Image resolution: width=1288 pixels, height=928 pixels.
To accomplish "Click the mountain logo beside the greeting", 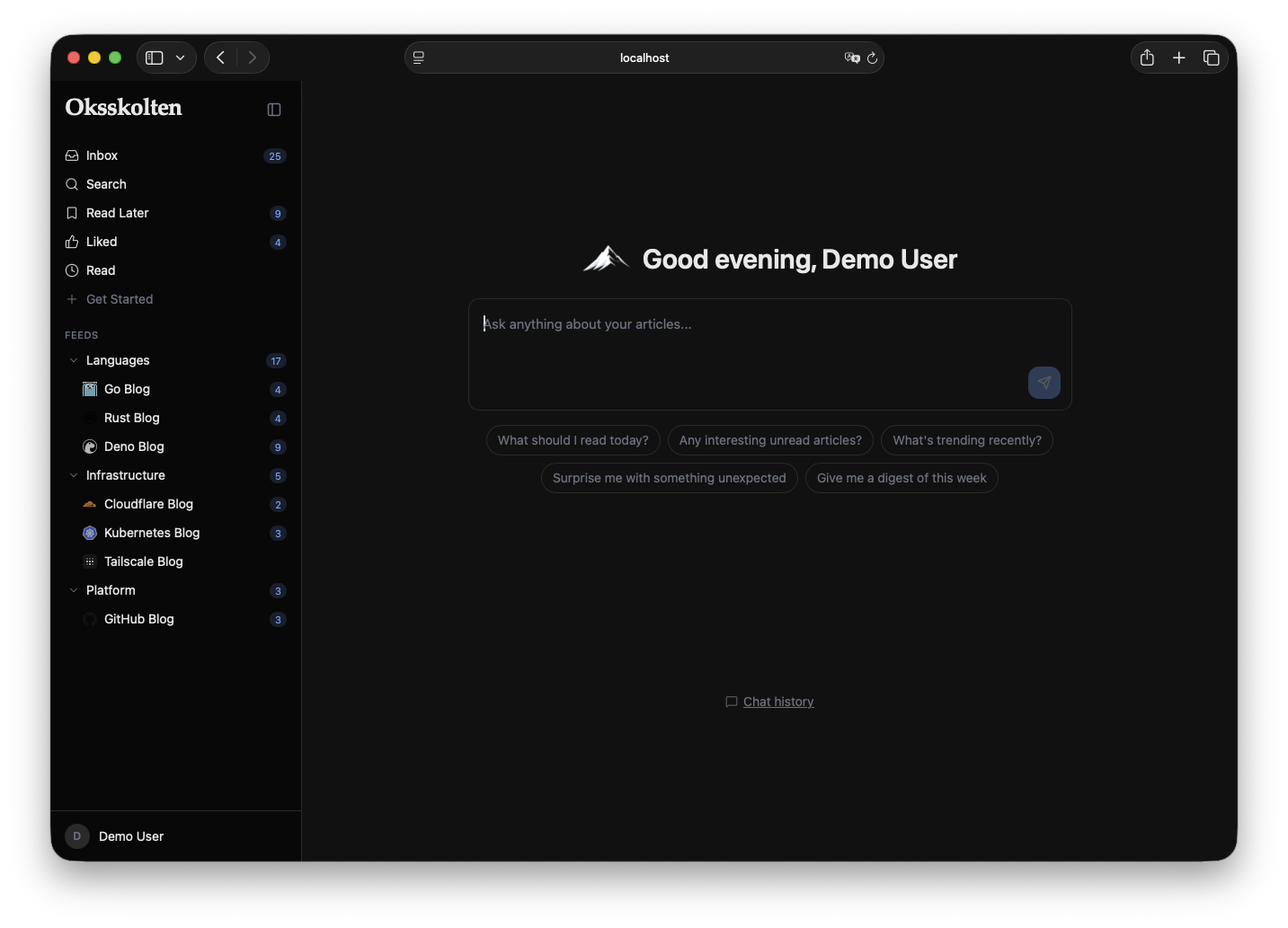I will tap(606, 259).
